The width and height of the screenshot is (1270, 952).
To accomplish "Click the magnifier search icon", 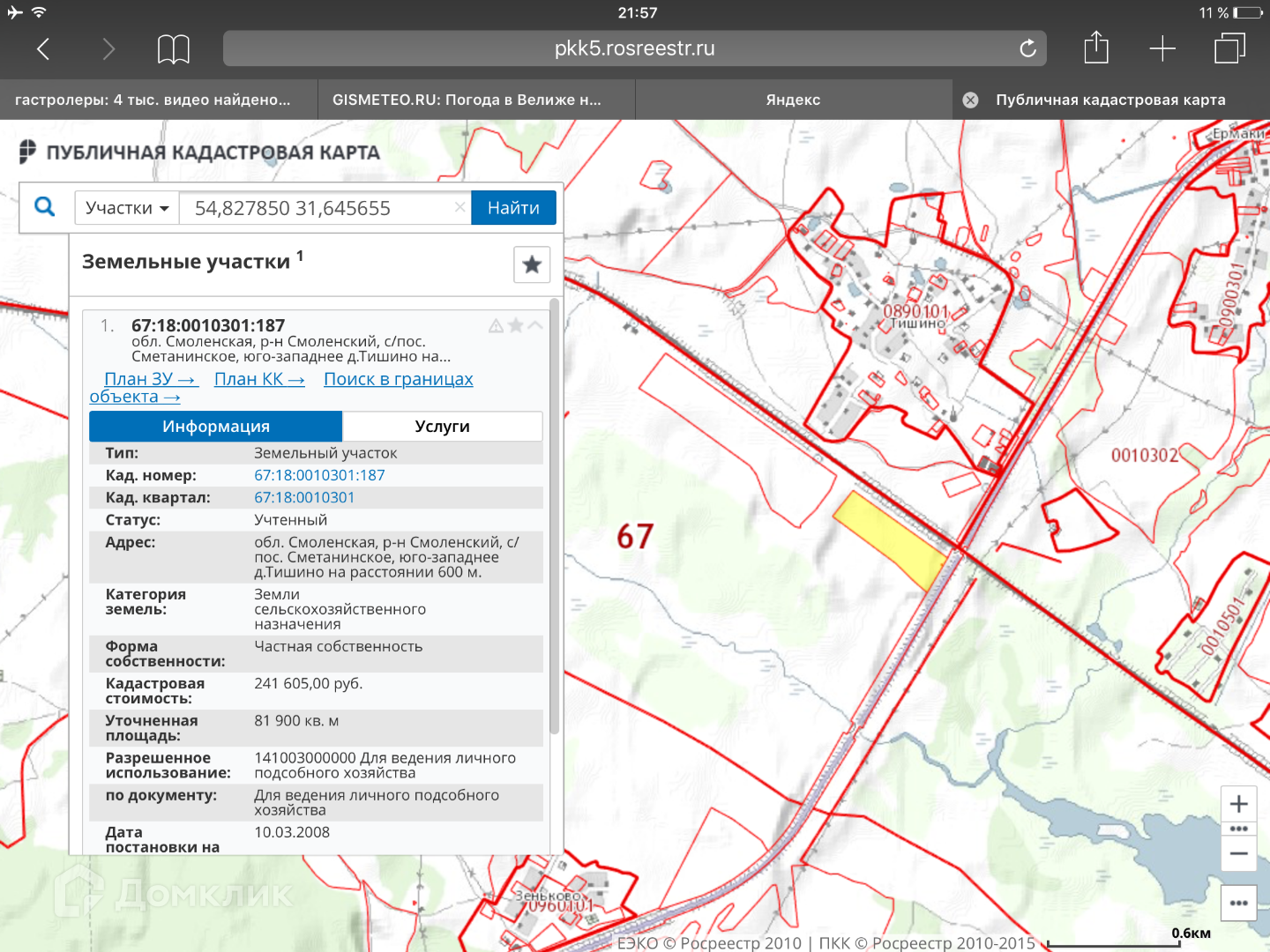I will (x=44, y=207).
